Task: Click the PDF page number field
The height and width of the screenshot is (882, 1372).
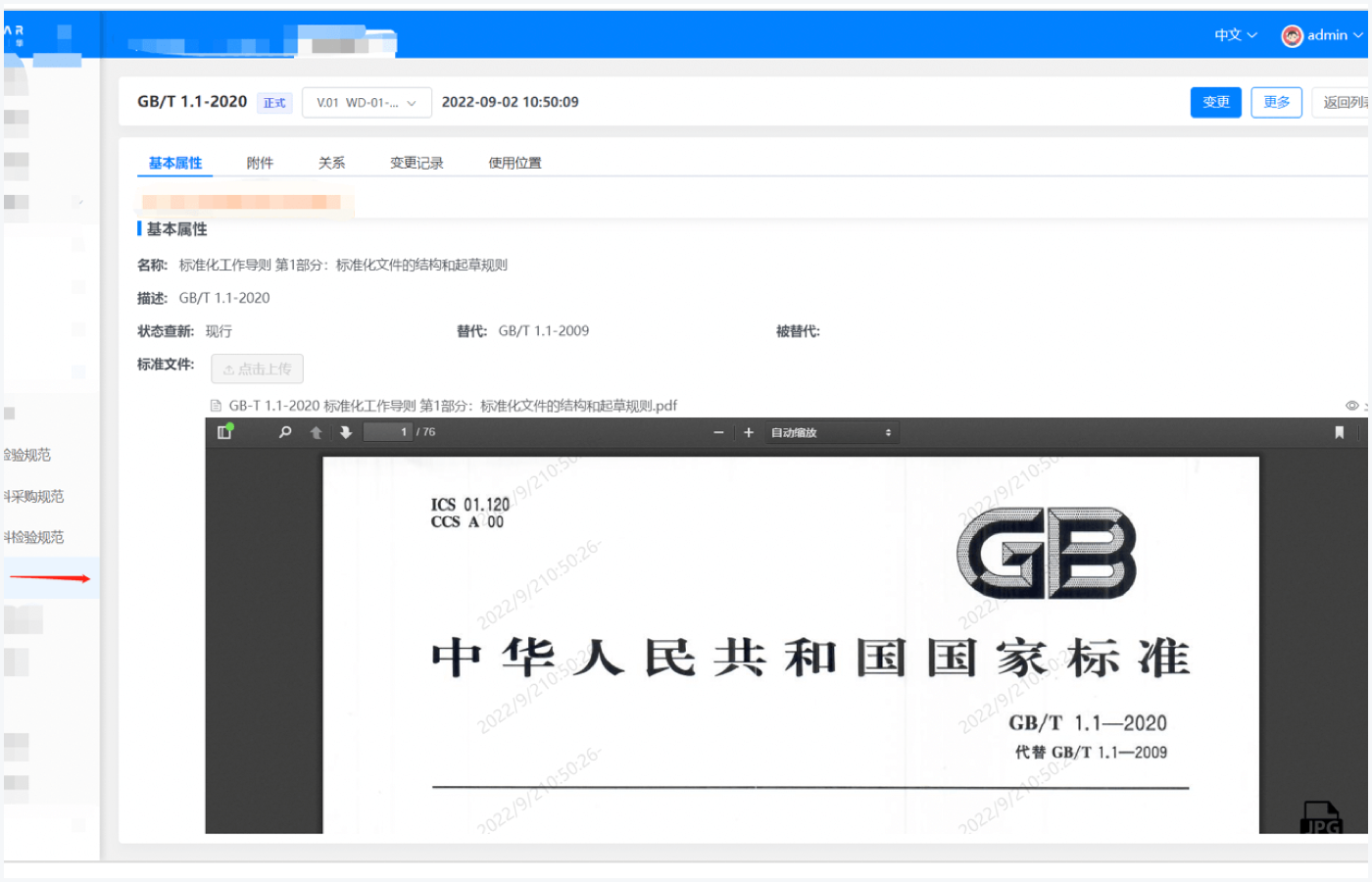Action: (x=388, y=432)
